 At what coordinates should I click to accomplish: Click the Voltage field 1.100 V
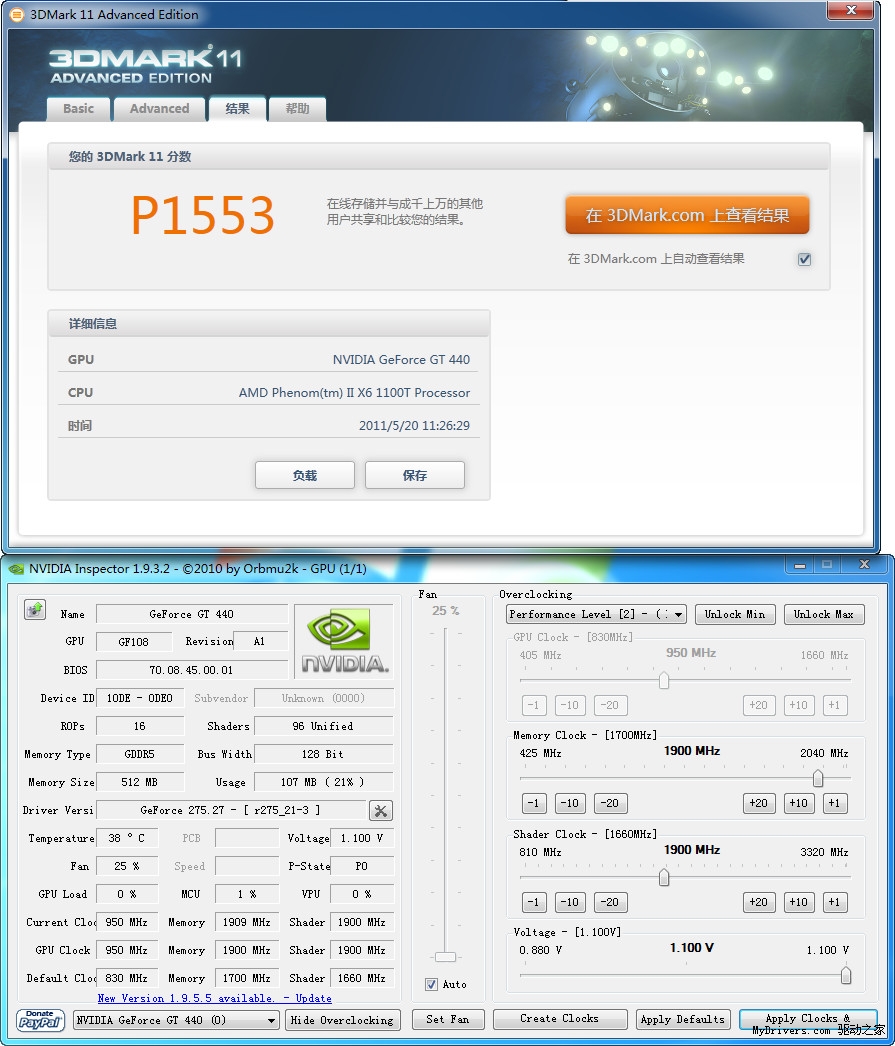coord(362,839)
